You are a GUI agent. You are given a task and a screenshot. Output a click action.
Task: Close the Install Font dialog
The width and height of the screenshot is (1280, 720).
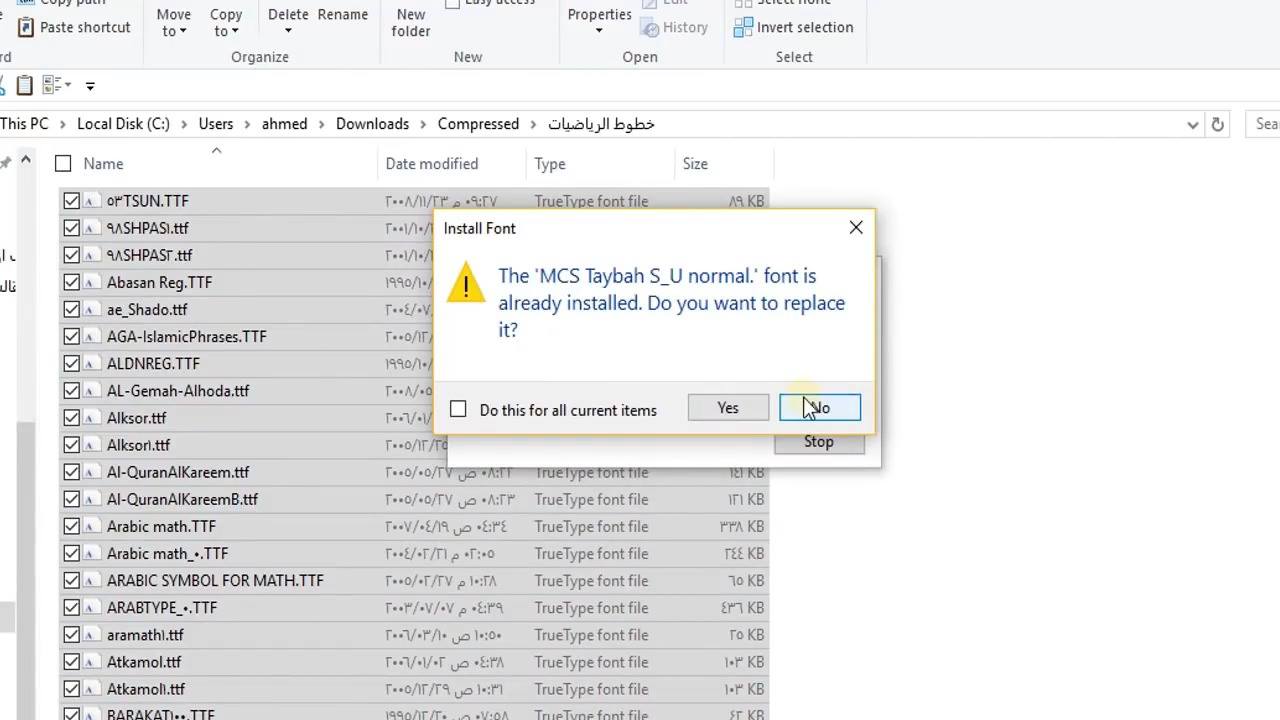[856, 228]
